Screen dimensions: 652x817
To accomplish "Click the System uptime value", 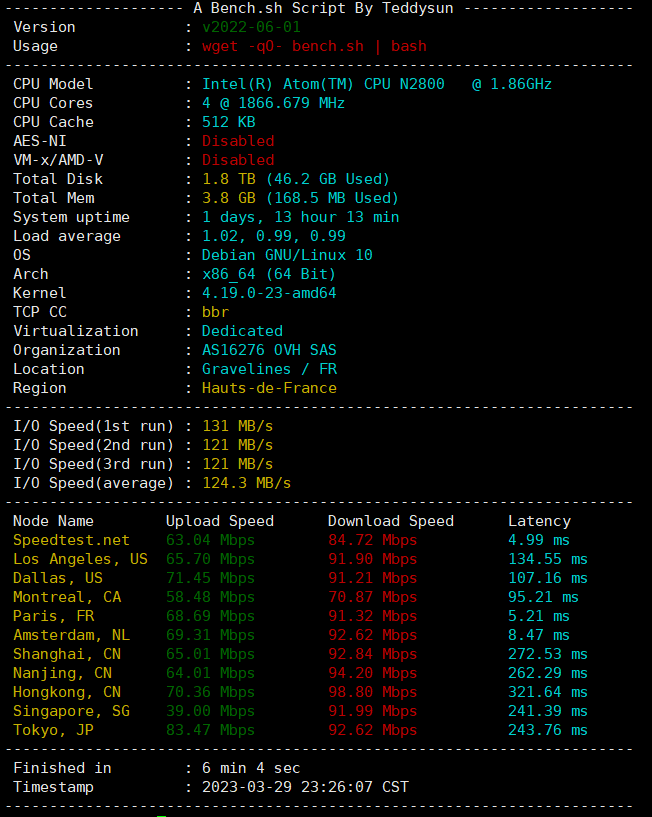I will click(x=300, y=217).
